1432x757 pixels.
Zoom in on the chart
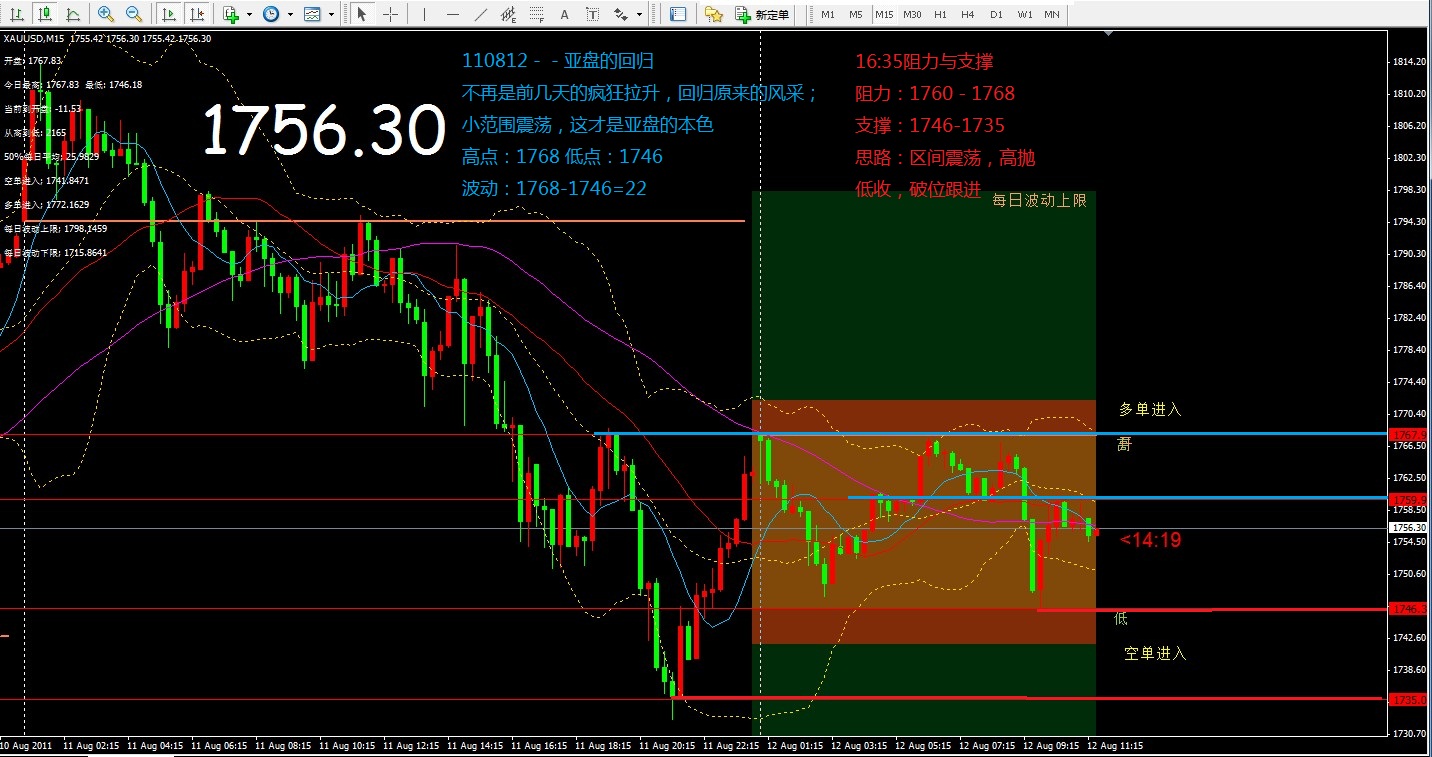[106, 14]
